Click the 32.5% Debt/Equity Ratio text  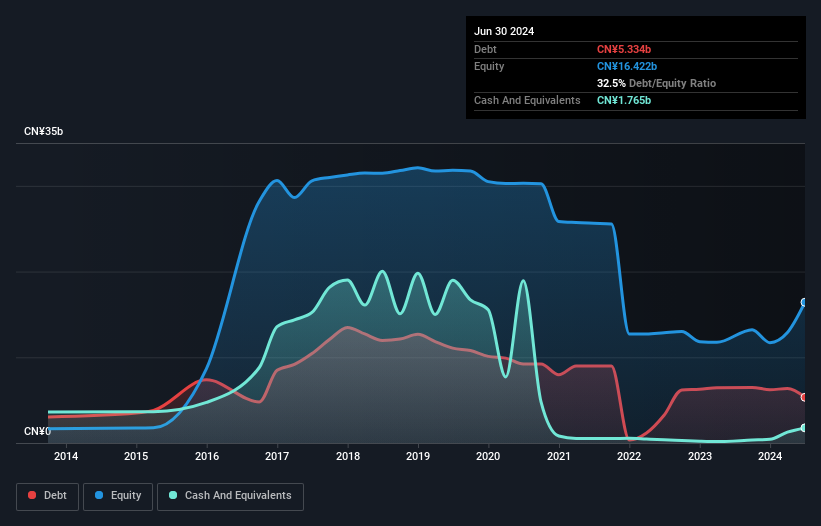[656, 83]
